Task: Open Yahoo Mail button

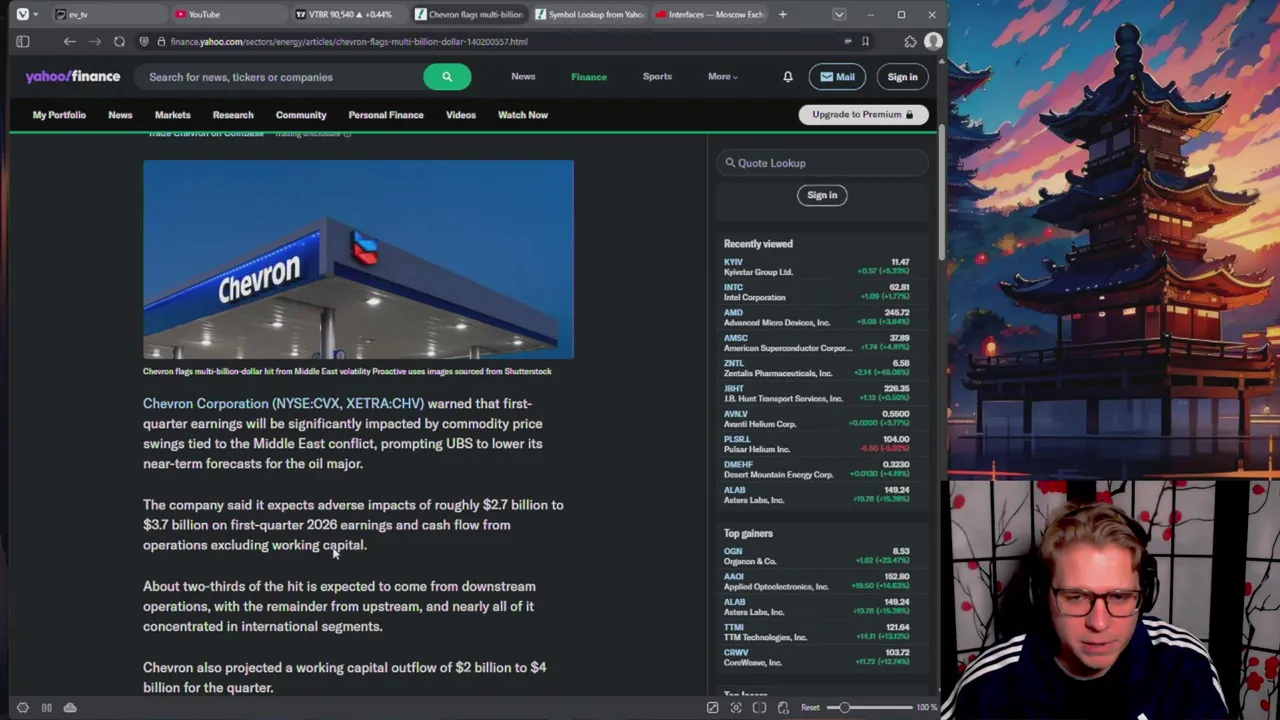Action: 837,77
